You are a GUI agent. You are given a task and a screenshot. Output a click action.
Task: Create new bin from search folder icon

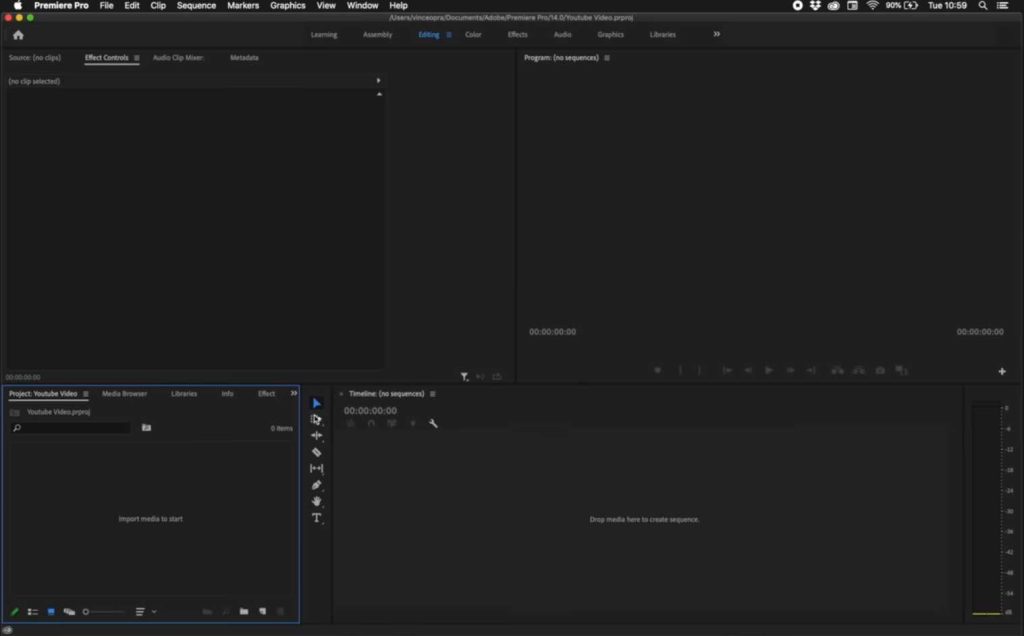[146, 428]
